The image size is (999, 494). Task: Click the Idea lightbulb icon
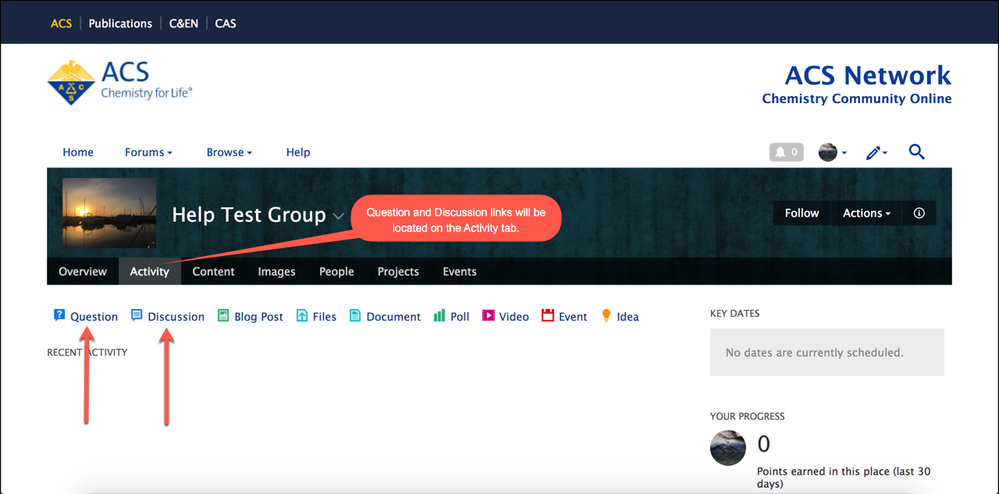606,316
